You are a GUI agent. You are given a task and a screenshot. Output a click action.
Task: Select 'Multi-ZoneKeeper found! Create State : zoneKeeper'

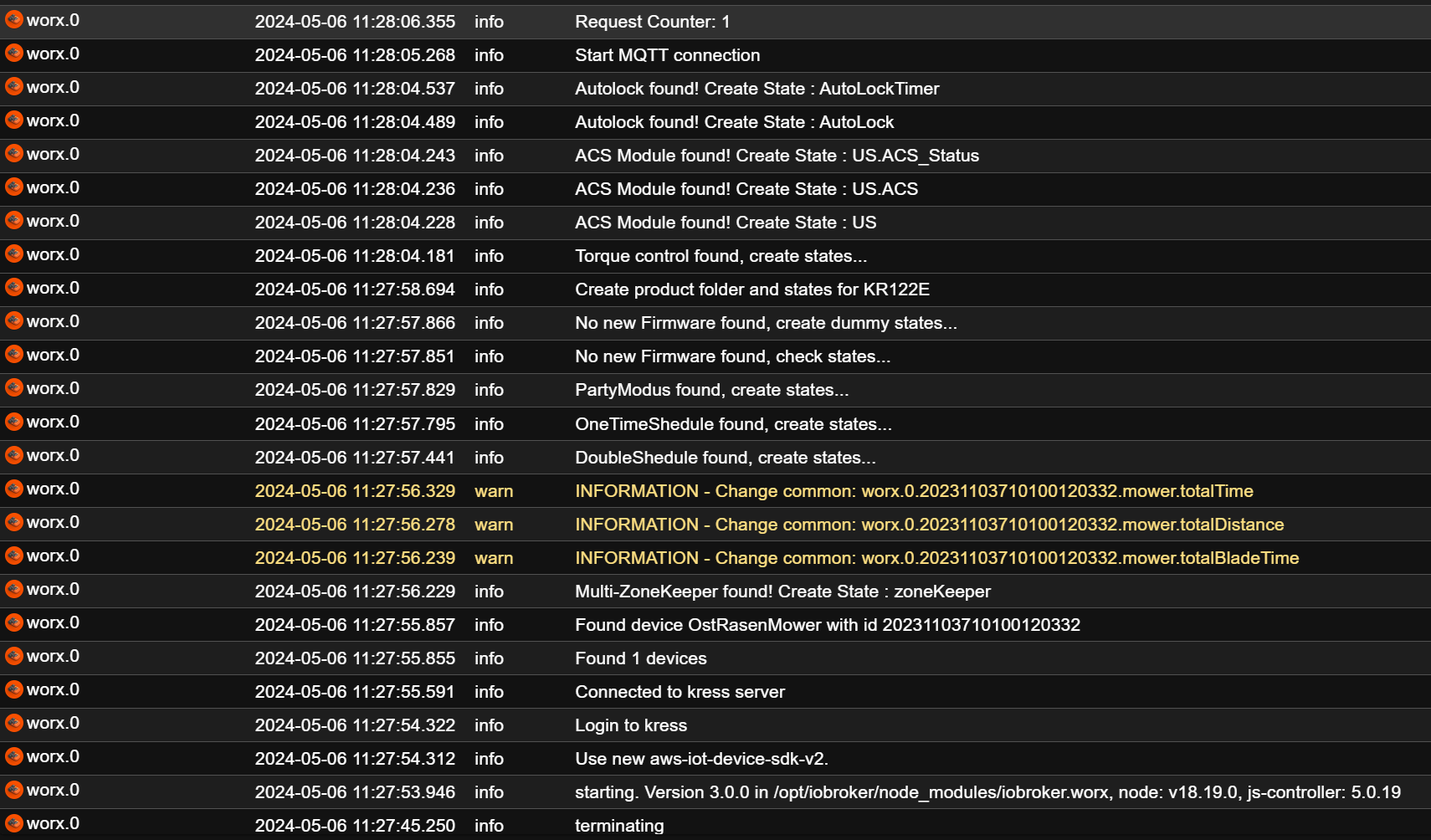pos(782,592)
